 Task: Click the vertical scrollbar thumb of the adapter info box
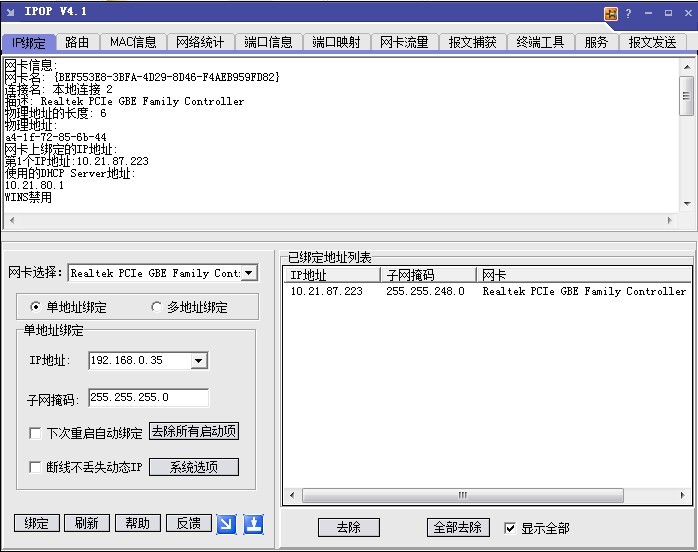point(686,96)
